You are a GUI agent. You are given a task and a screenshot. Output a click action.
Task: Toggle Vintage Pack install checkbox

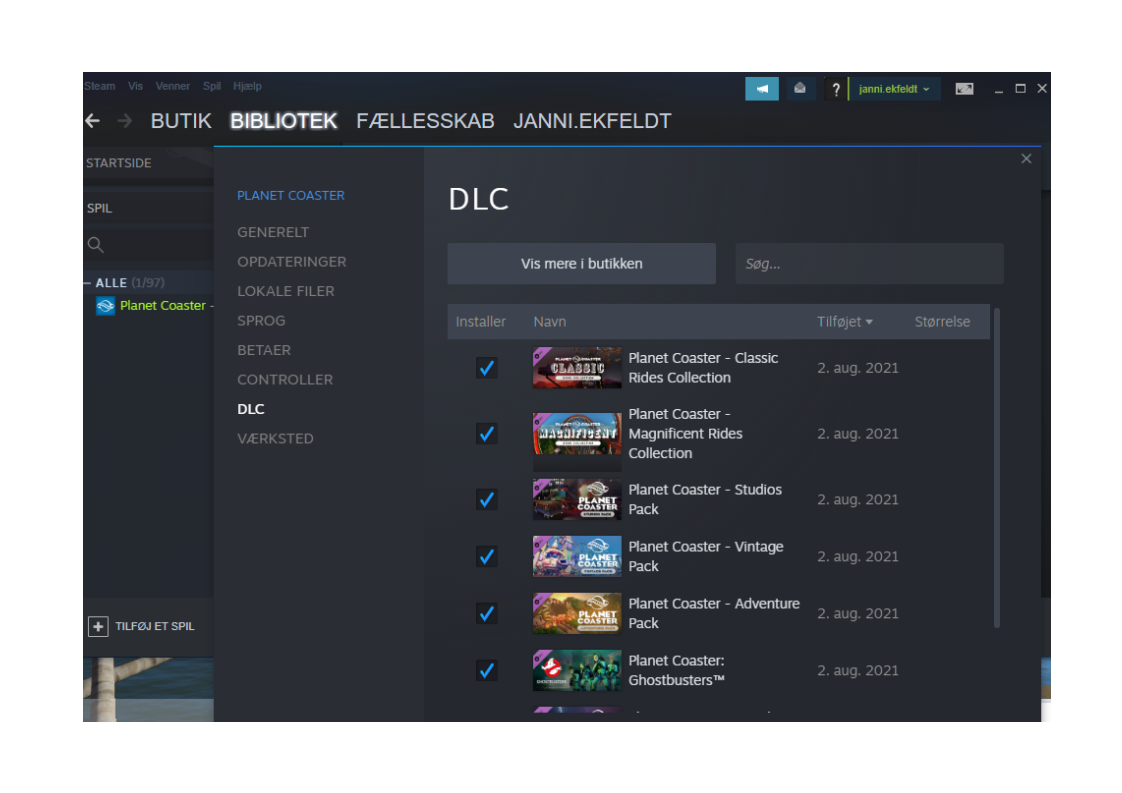(487, 556)
